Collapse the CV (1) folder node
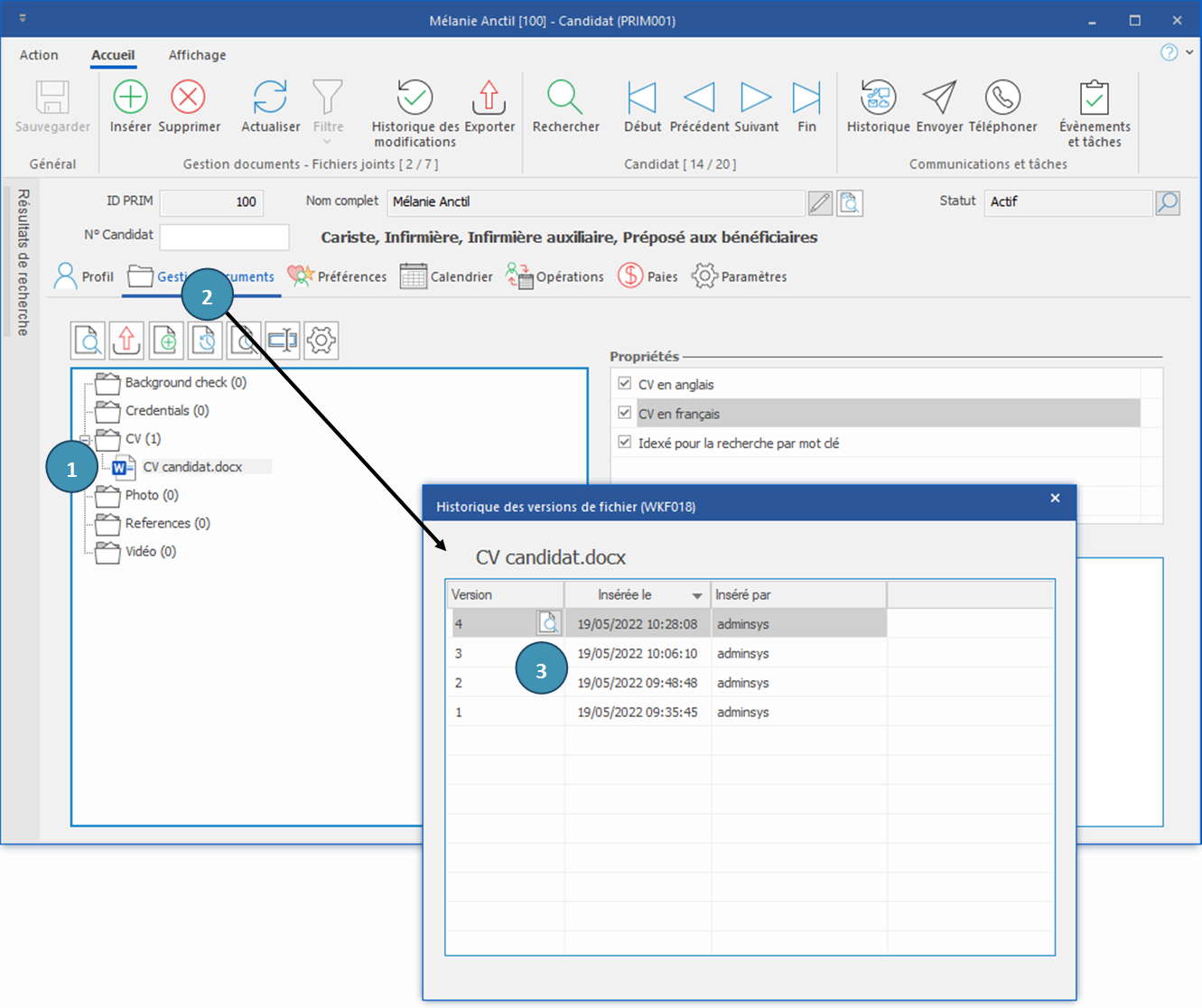Screen dimensions: 1202x1008 tap(86, 439)
